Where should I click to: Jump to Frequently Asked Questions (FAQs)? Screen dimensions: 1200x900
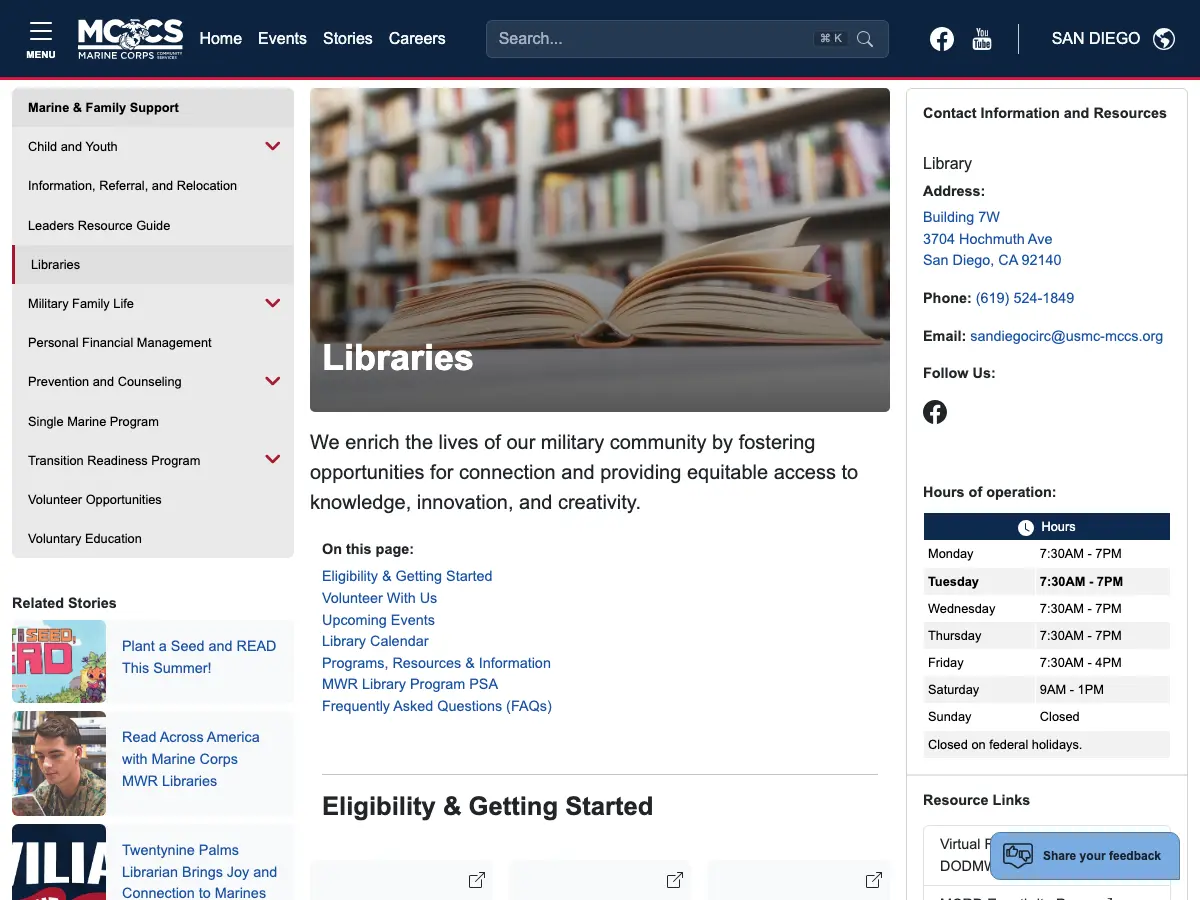tap(437, 706)
